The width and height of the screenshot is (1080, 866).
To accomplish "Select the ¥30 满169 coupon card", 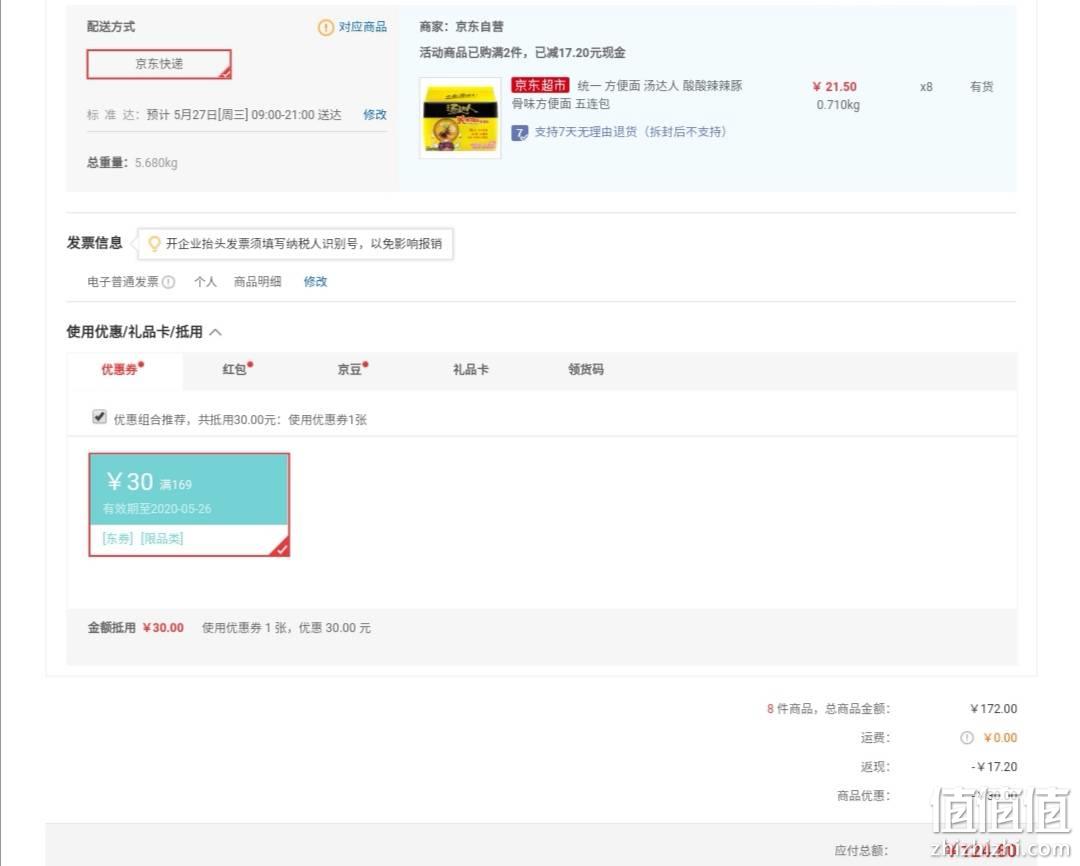I will click(189, 504).
